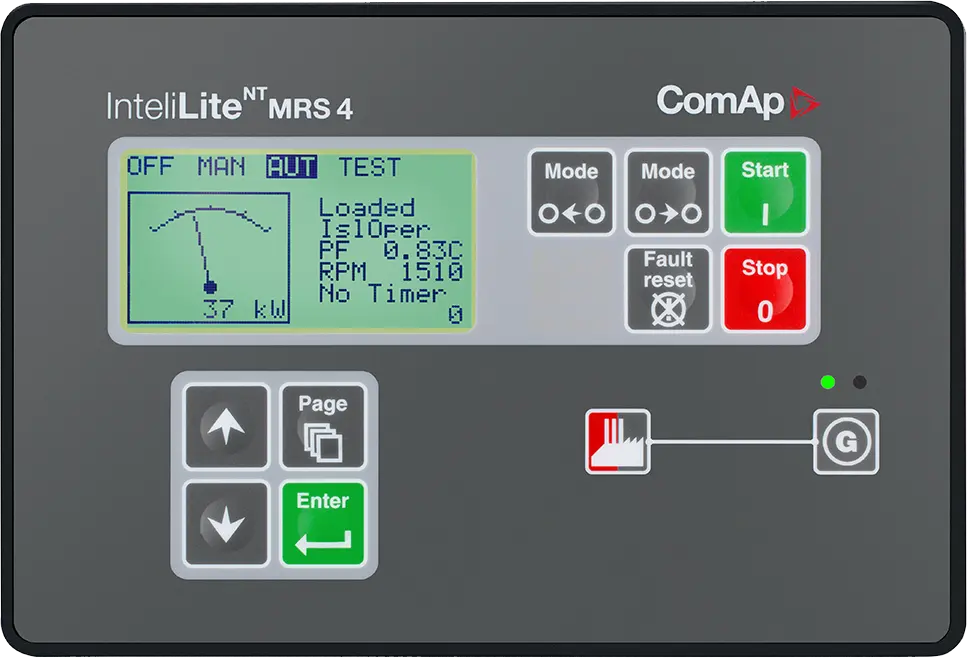Click the power gauge needle on display
This screenshot has width=967, height=658.
coord(203,252)
